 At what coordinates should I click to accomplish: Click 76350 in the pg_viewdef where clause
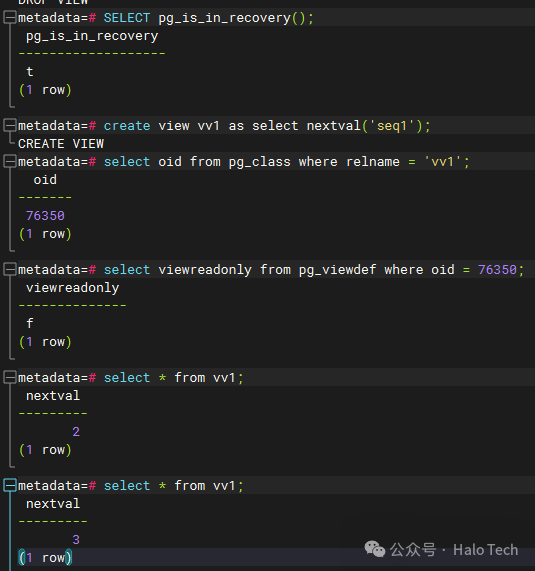coord(497,270)
